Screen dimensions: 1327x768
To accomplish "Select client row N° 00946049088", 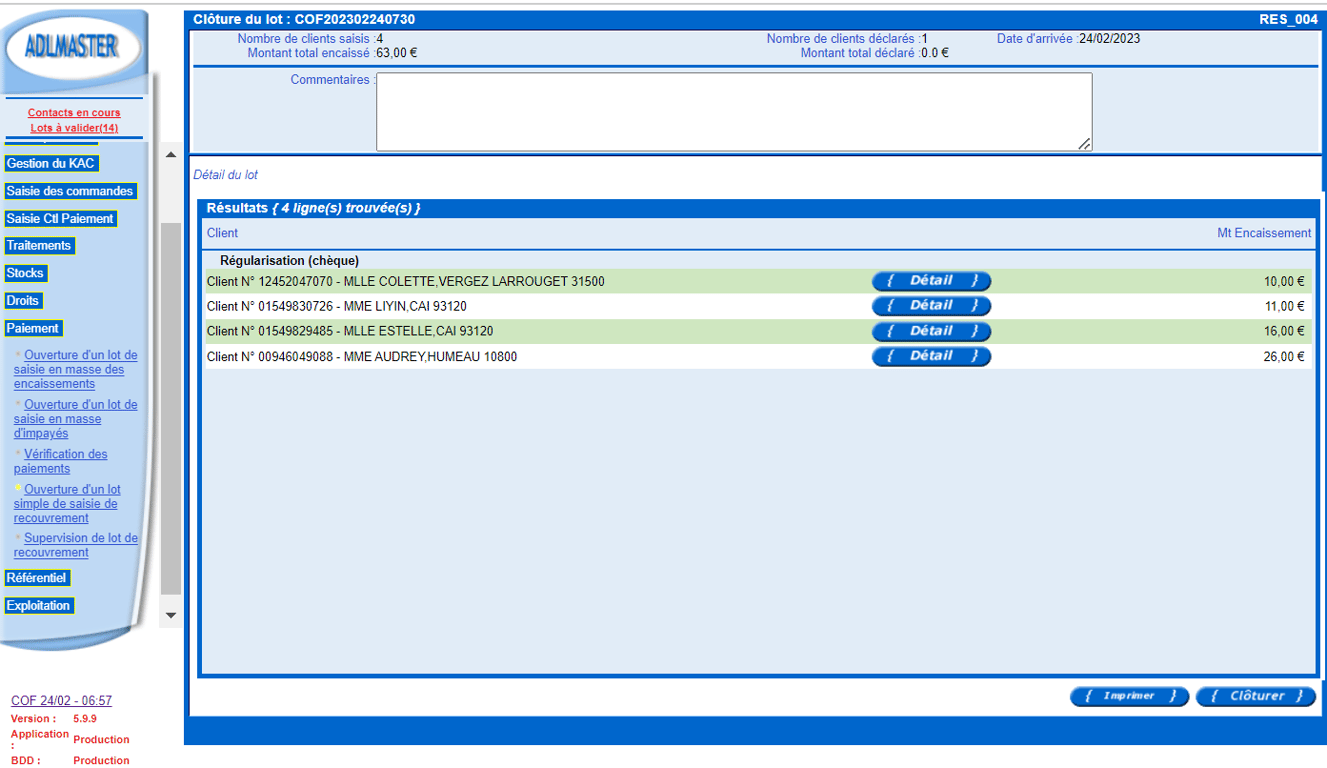I will [758, 356].
